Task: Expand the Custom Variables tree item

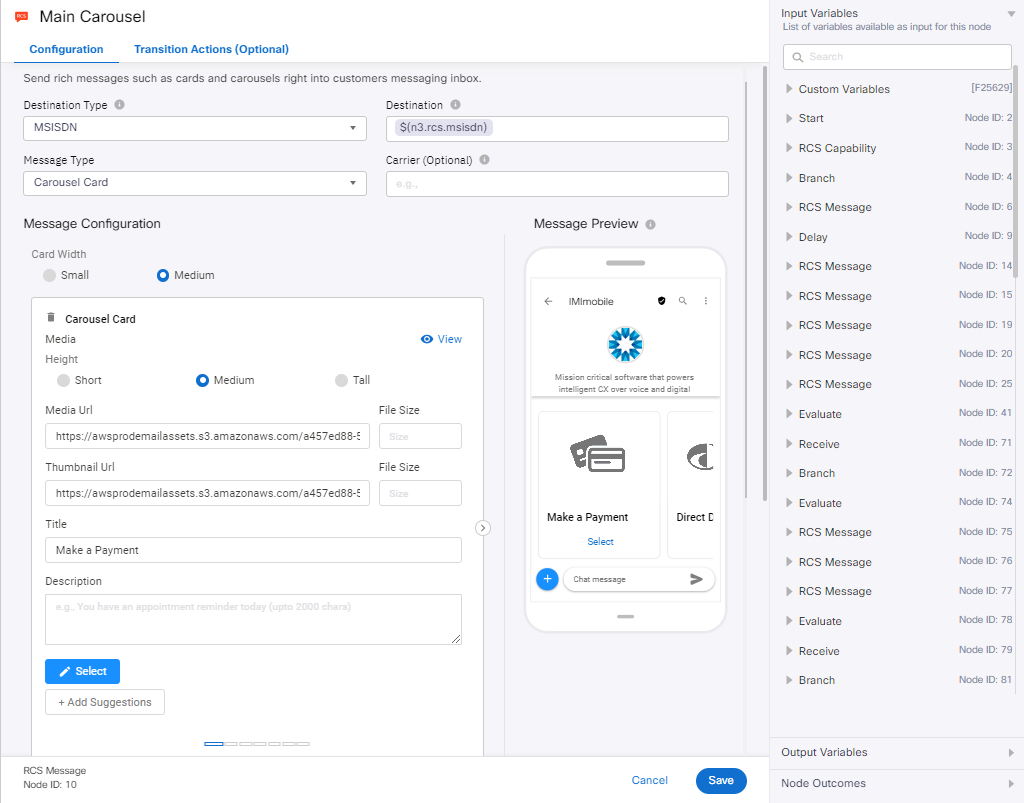Action: (789, 89)
